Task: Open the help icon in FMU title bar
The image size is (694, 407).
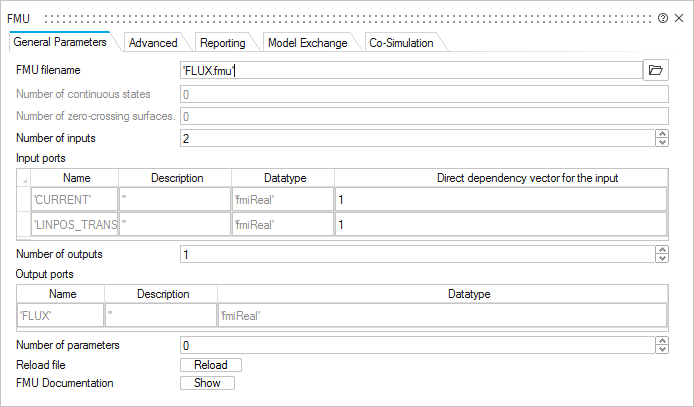Action: [x=663, y=18]
